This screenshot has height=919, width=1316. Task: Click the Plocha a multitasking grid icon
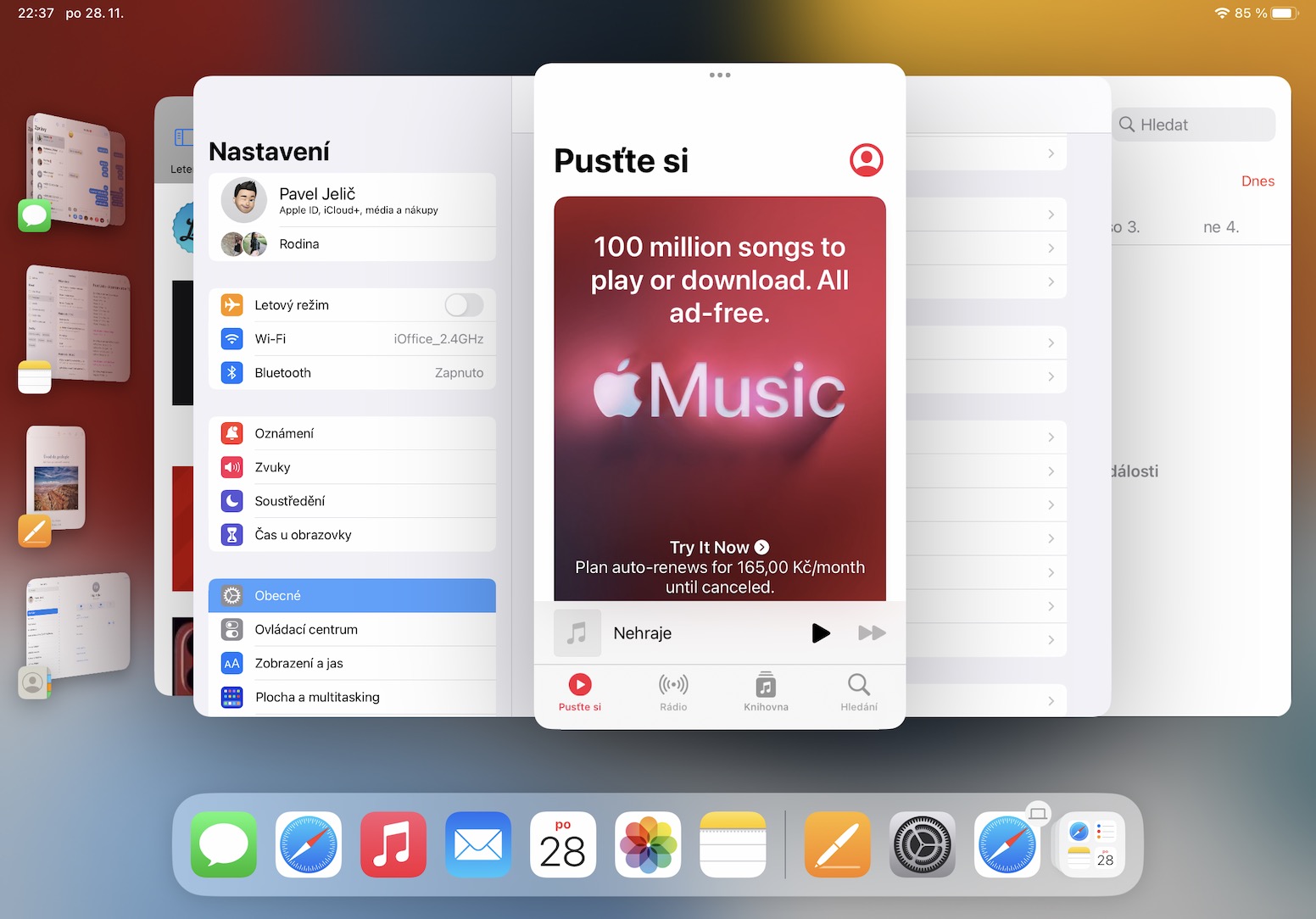coord(231,698)
